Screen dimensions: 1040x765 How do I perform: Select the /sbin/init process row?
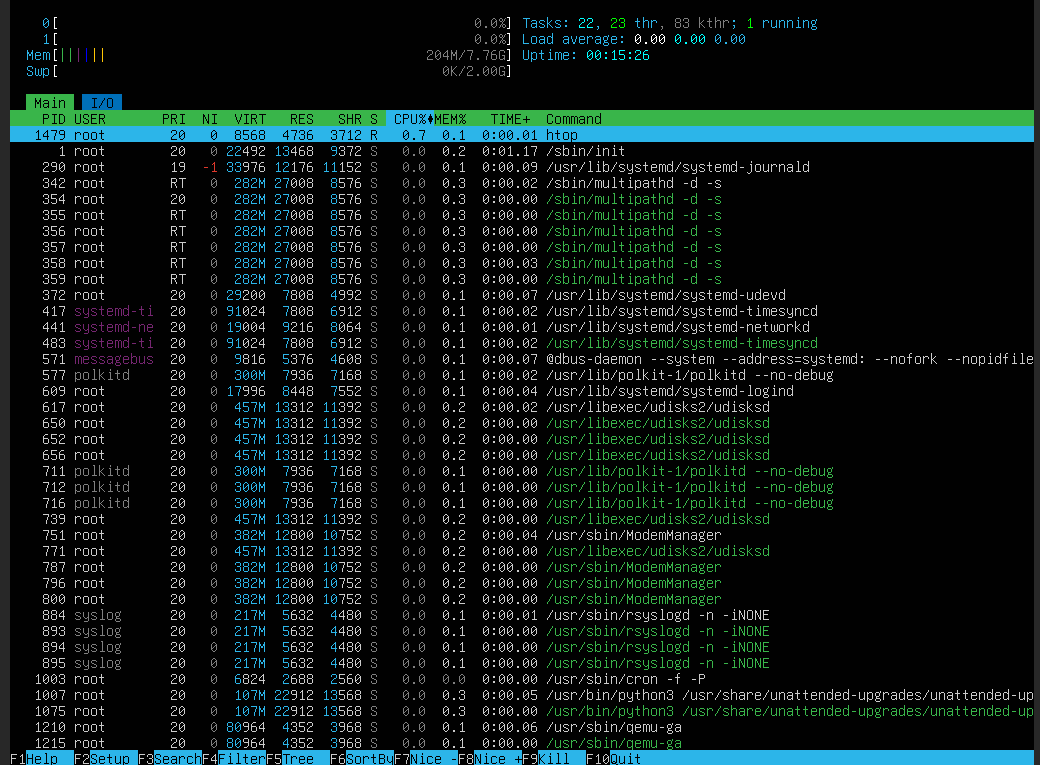pos(522,151)
